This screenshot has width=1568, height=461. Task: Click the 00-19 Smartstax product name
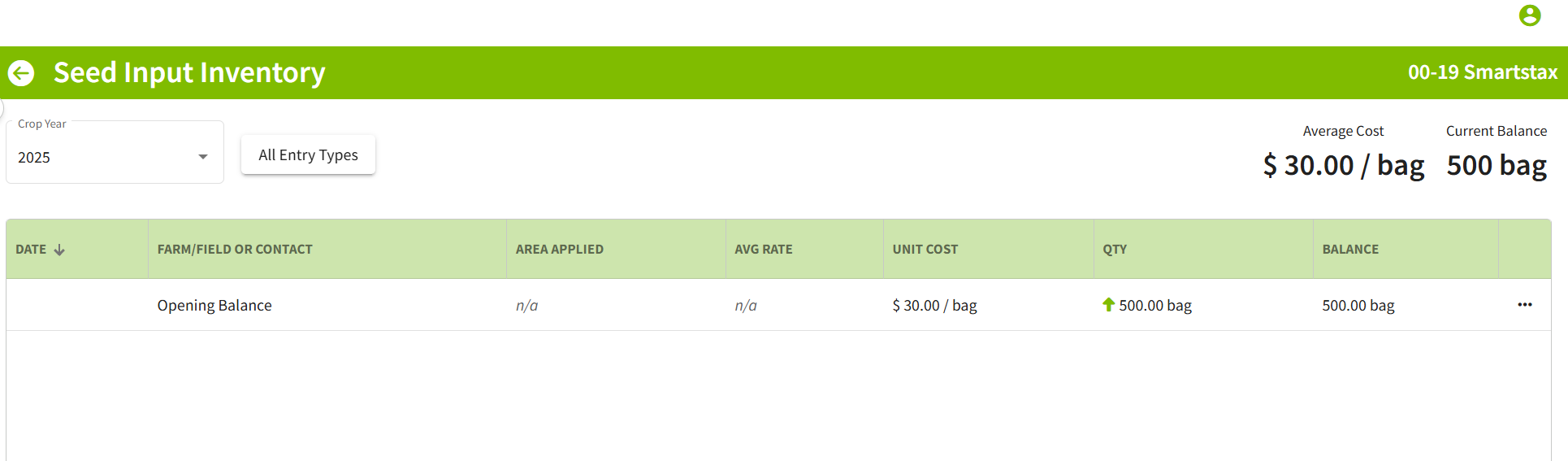[x=1482, y=72]
